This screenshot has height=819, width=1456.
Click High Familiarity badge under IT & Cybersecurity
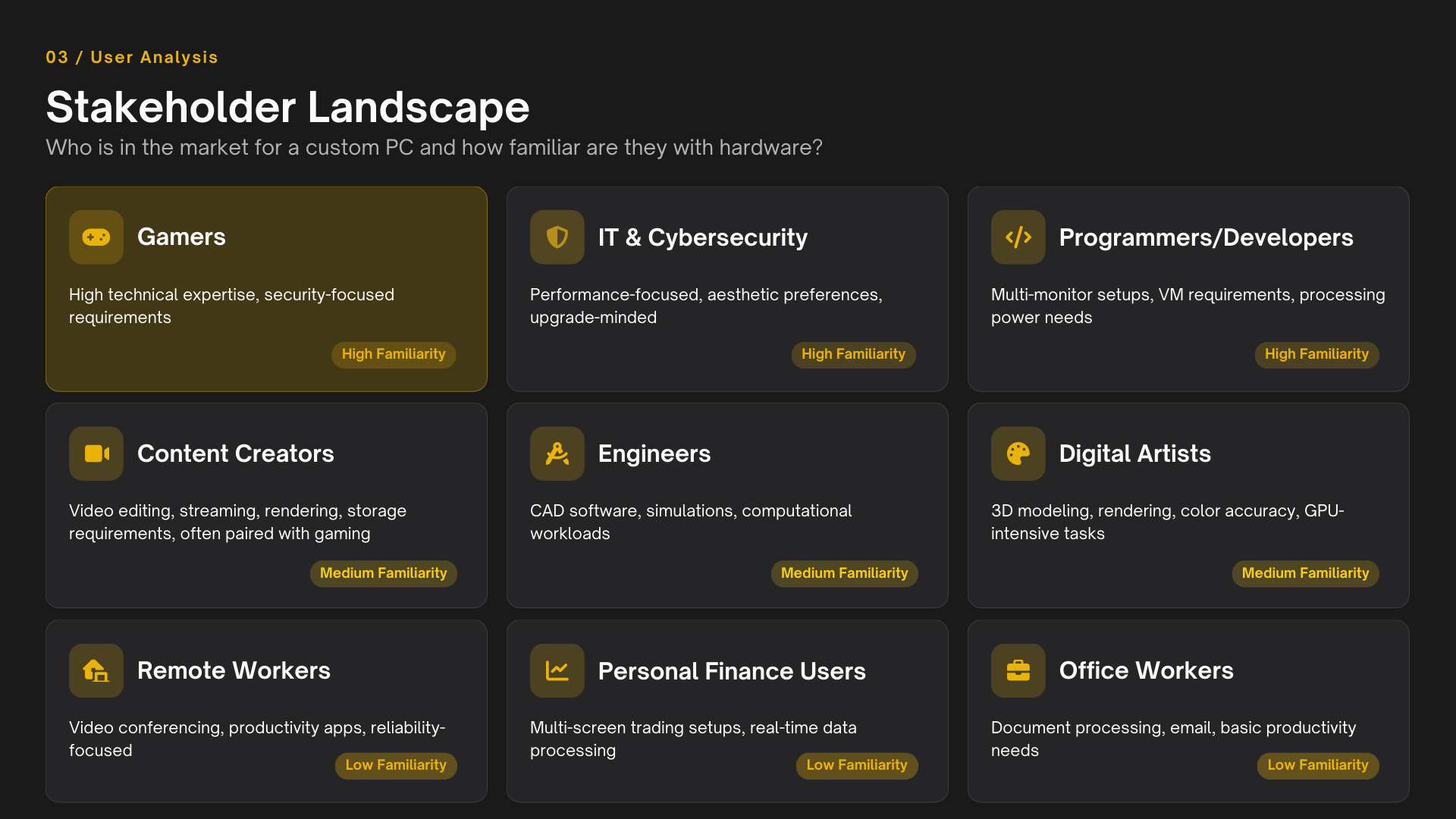point(853,354)
